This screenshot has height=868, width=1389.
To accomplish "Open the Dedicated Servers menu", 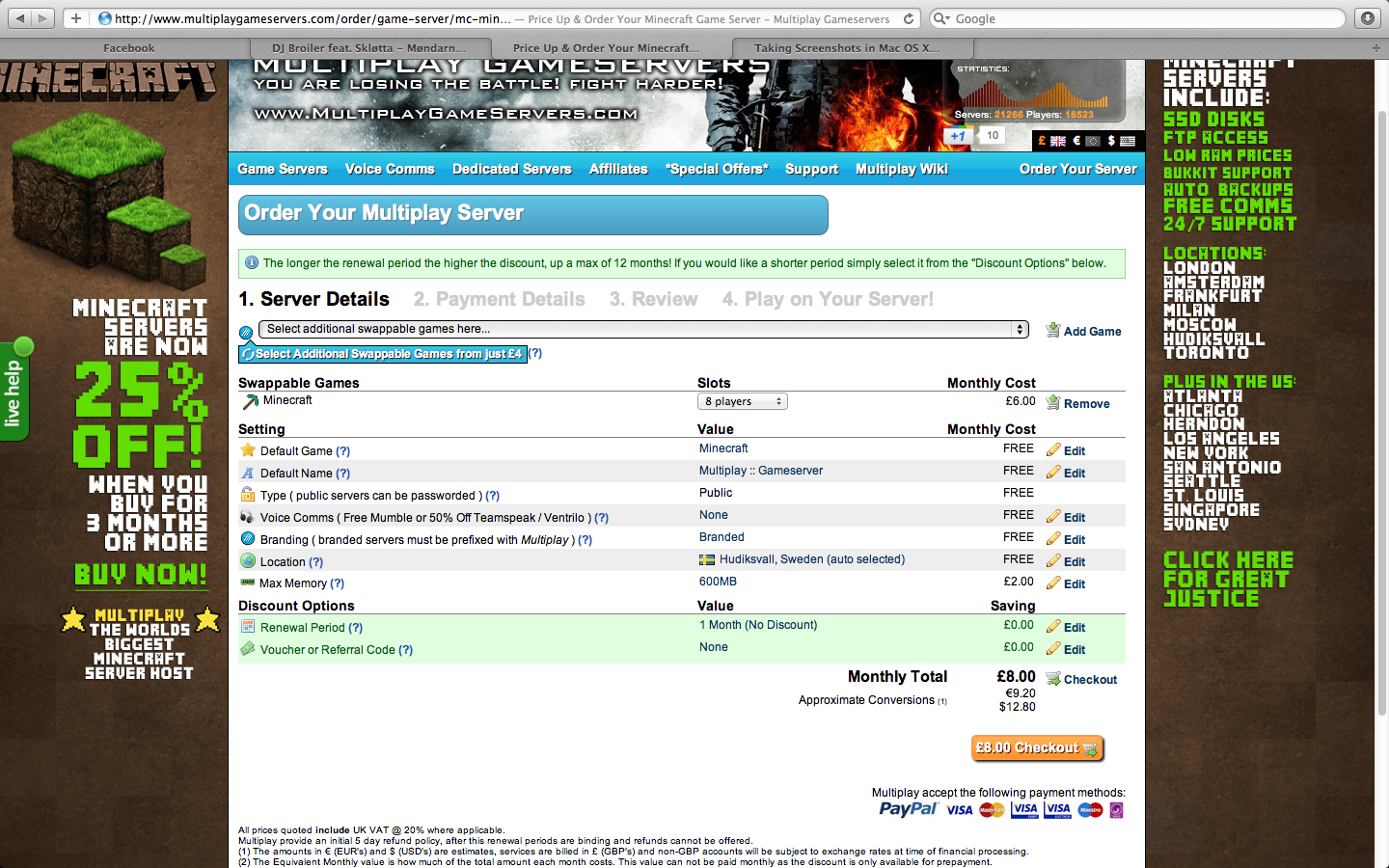I will click(x=512, y=169).
